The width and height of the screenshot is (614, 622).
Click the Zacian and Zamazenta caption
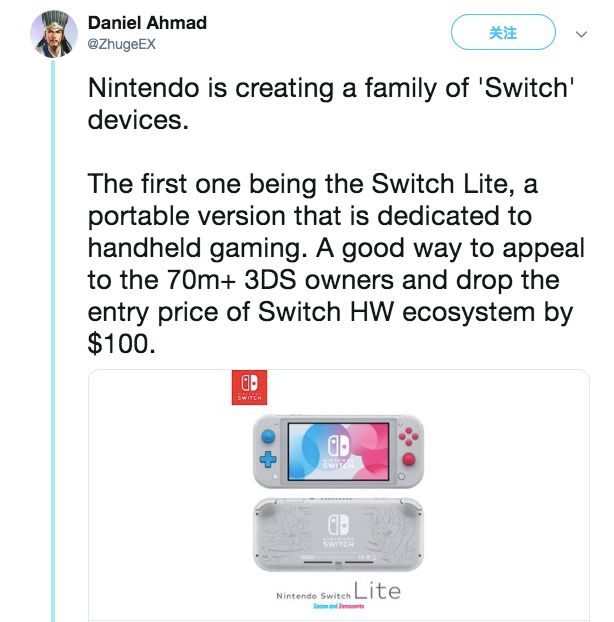click(x=338, y=606)
